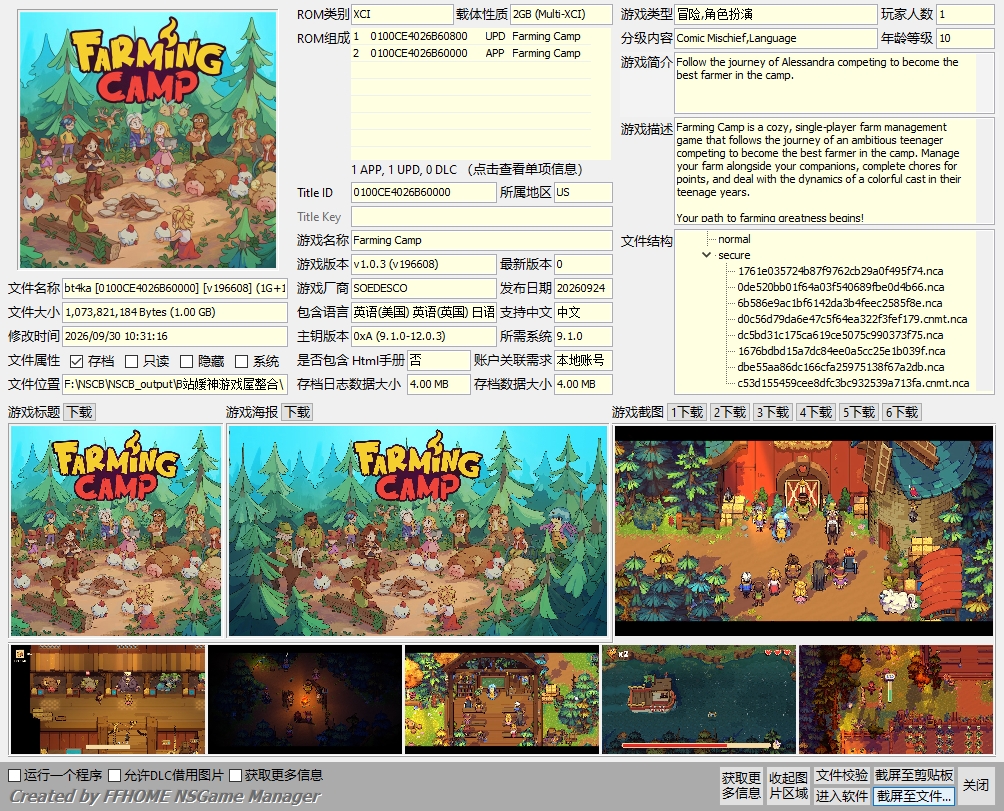
Task: Download screenshot 5 (5下载)
Action: pos(858,412)
